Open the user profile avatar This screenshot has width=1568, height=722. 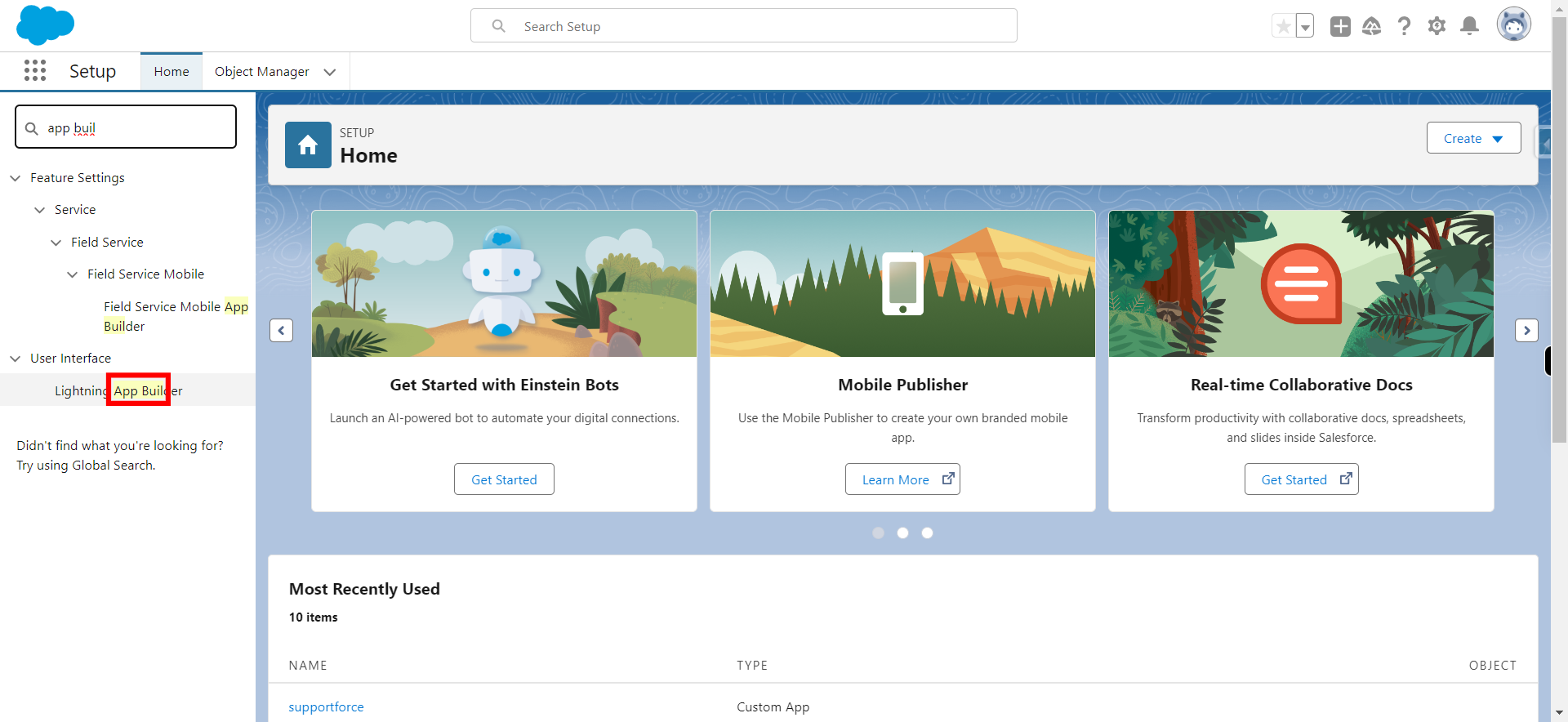tap(1513, 25)
